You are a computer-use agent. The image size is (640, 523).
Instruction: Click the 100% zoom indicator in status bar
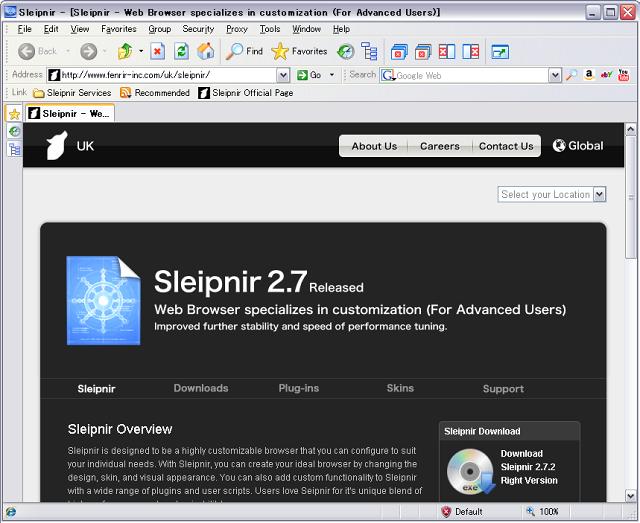[542, 512]
